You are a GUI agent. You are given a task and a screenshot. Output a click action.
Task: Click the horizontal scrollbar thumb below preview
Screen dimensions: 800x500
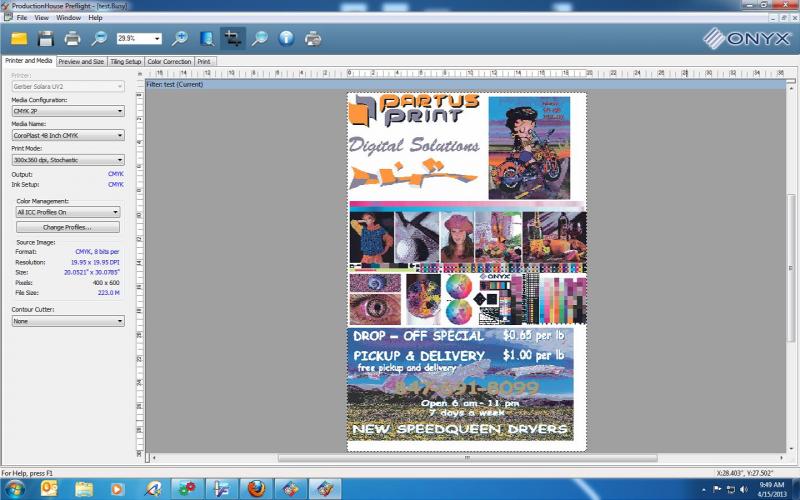coord(467,458)
